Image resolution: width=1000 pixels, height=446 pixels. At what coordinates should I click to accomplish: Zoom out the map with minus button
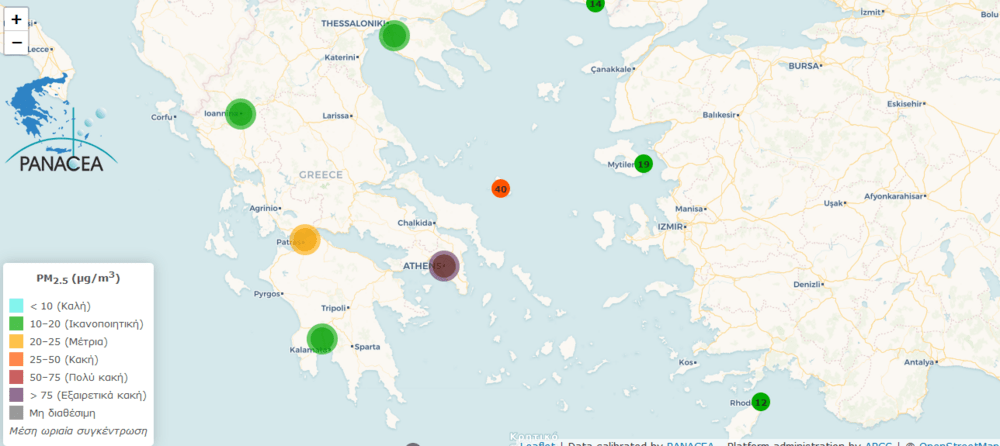pos(16,43)
